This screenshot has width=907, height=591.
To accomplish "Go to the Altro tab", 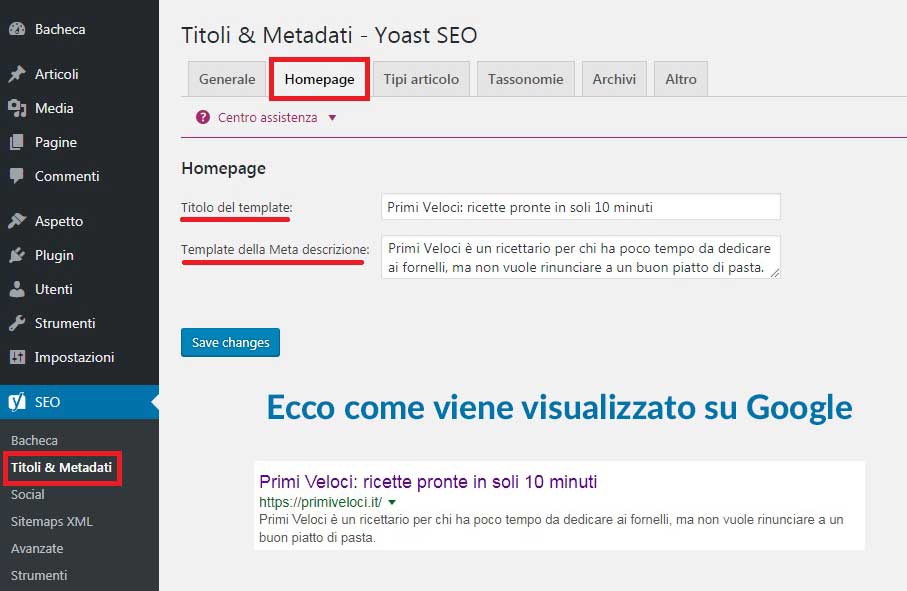I will (681, 79).
